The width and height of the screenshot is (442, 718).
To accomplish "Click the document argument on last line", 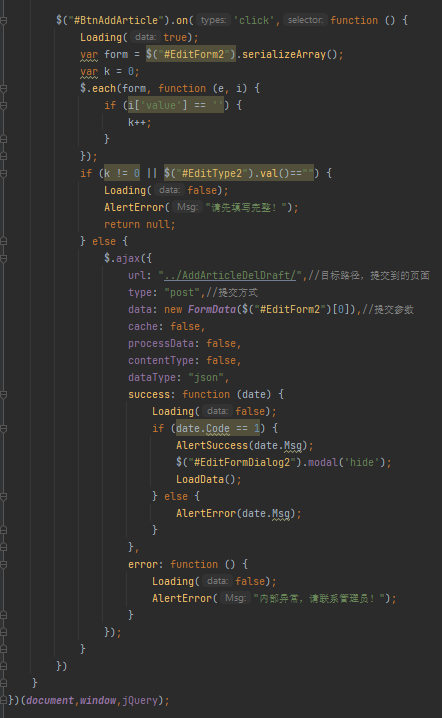I will tap(50, 700).
